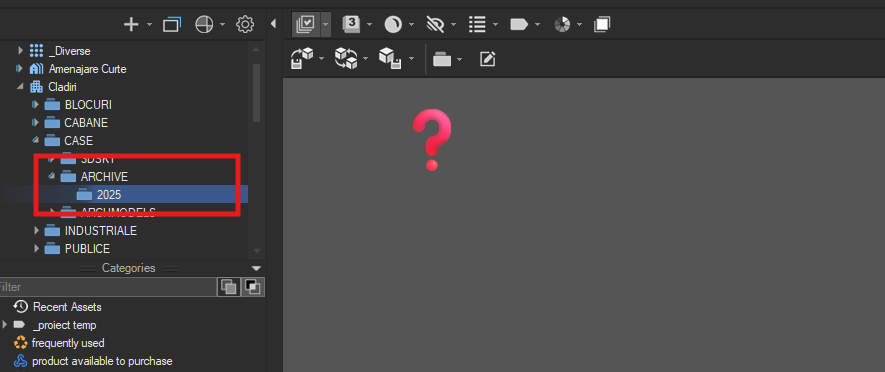The height and width of the screenshot is (372, 885).
Task: Select the ARCHIVE folder
Action: [104, 177]
